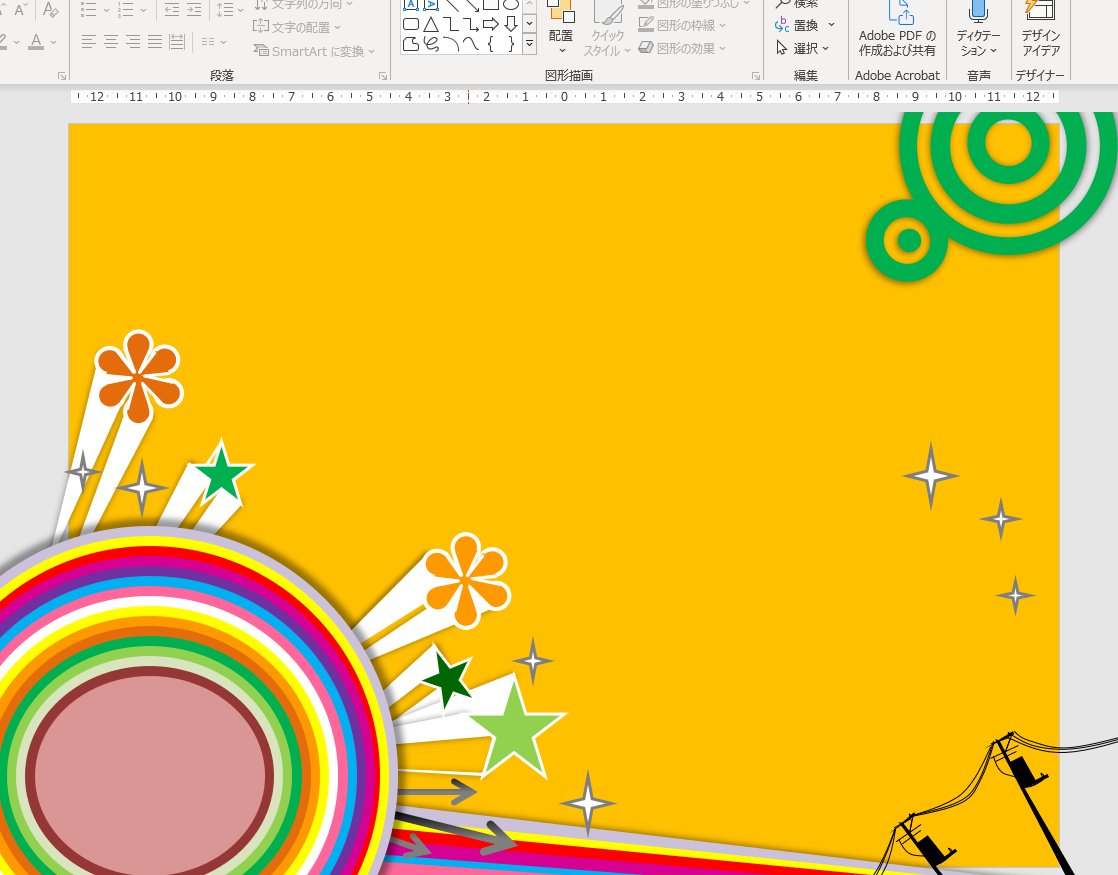Expand the full shapes gallery
1118x875 pixels.
(x=530, y=44)
